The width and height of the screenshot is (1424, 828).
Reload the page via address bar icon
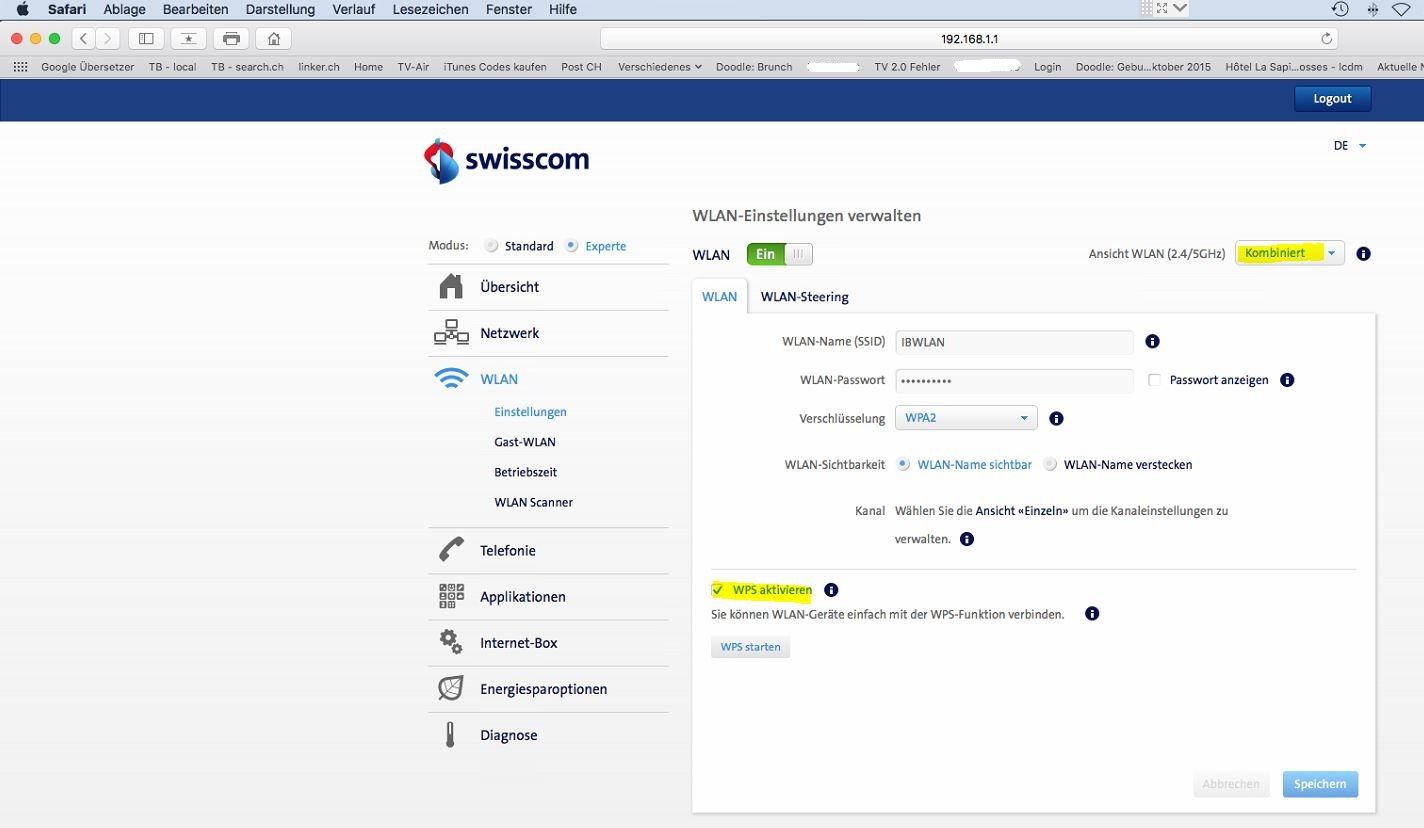point(1327,39)
